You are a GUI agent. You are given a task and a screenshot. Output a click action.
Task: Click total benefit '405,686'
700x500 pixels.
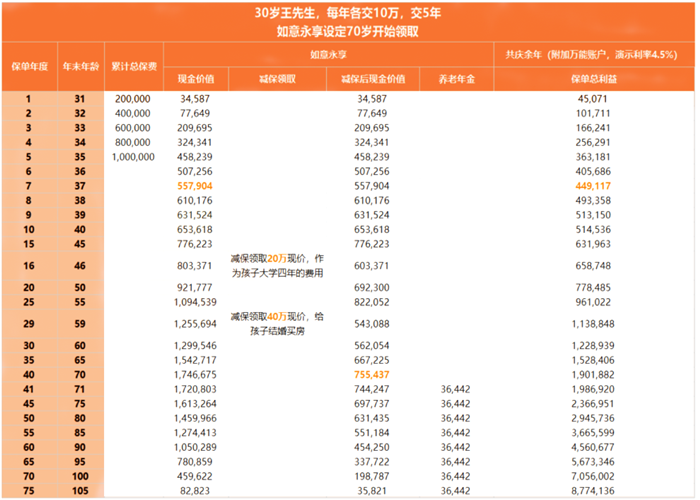[x=593, y=171]
